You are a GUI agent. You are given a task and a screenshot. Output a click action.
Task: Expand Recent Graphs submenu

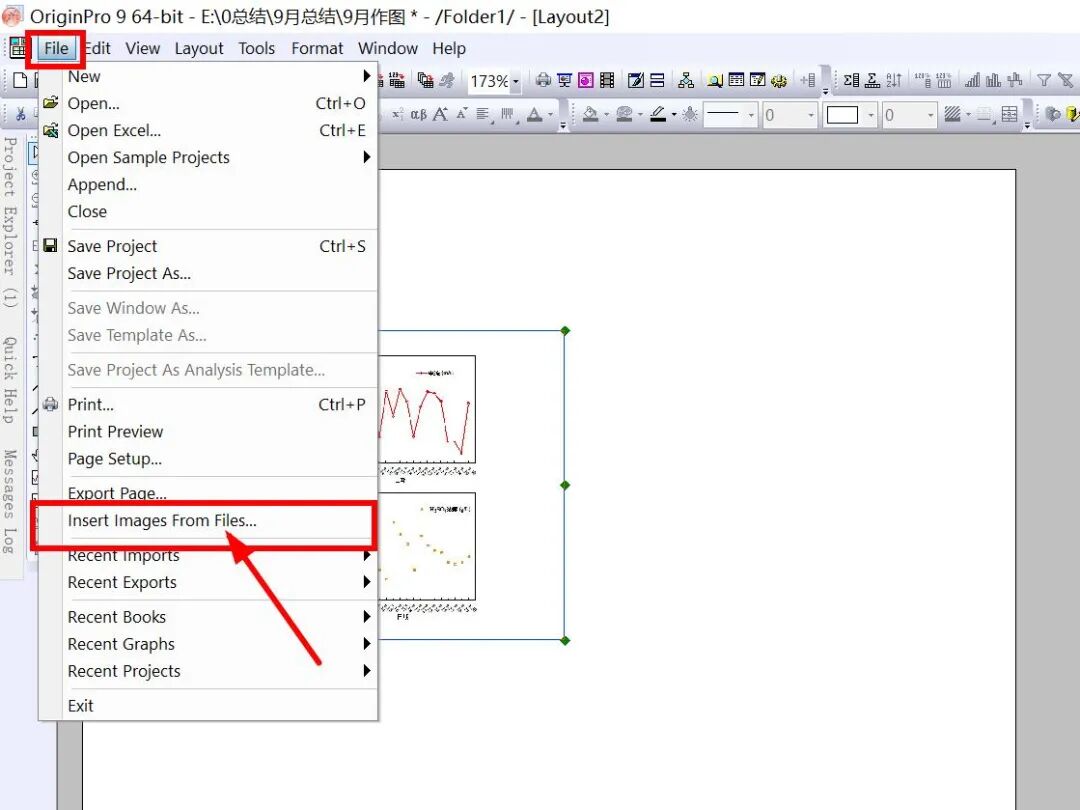pos(207,644)
